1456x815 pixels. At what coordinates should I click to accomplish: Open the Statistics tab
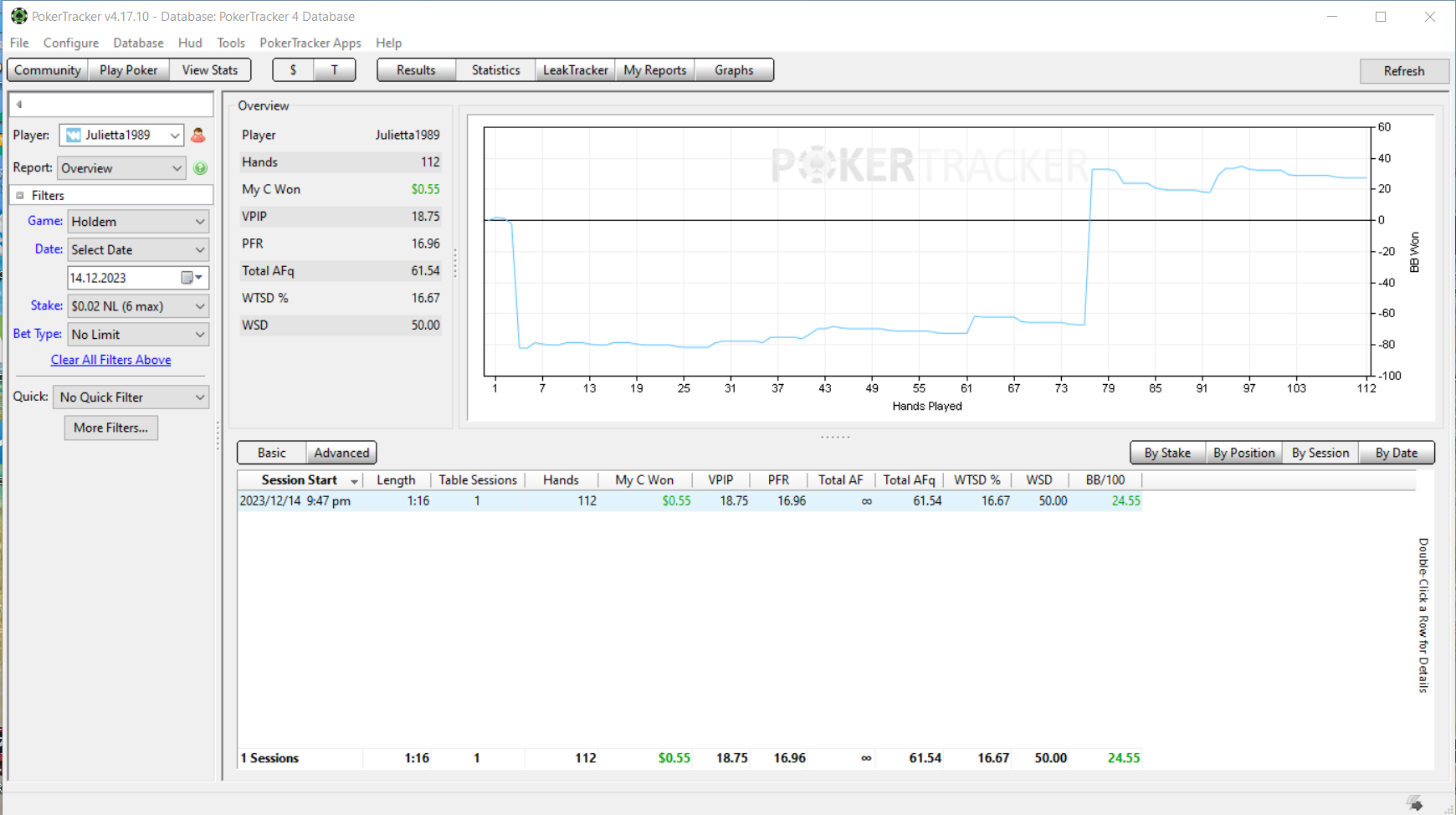(495, 70)
